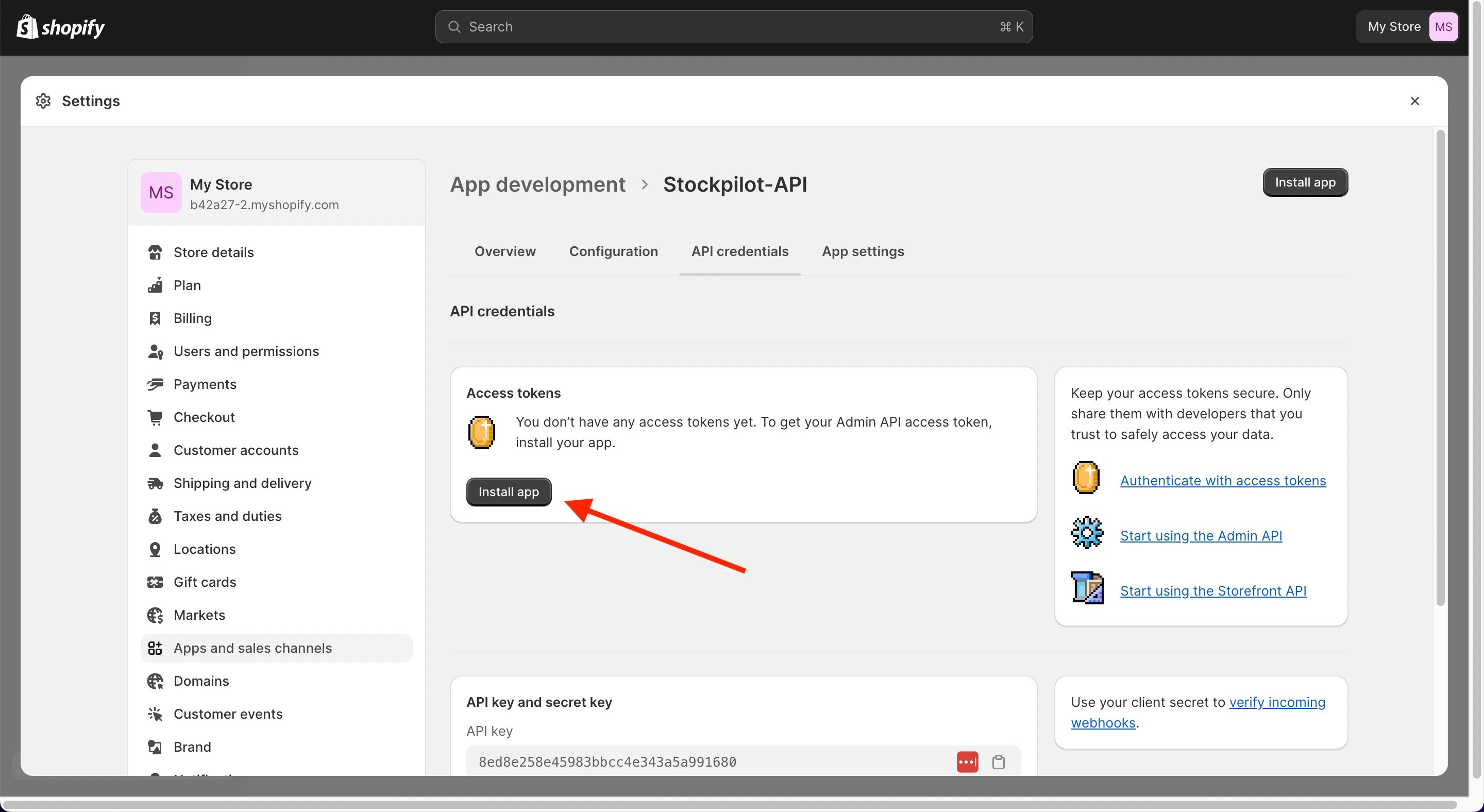
Task: Close the Settings dialog
Action: [1414, 101]
